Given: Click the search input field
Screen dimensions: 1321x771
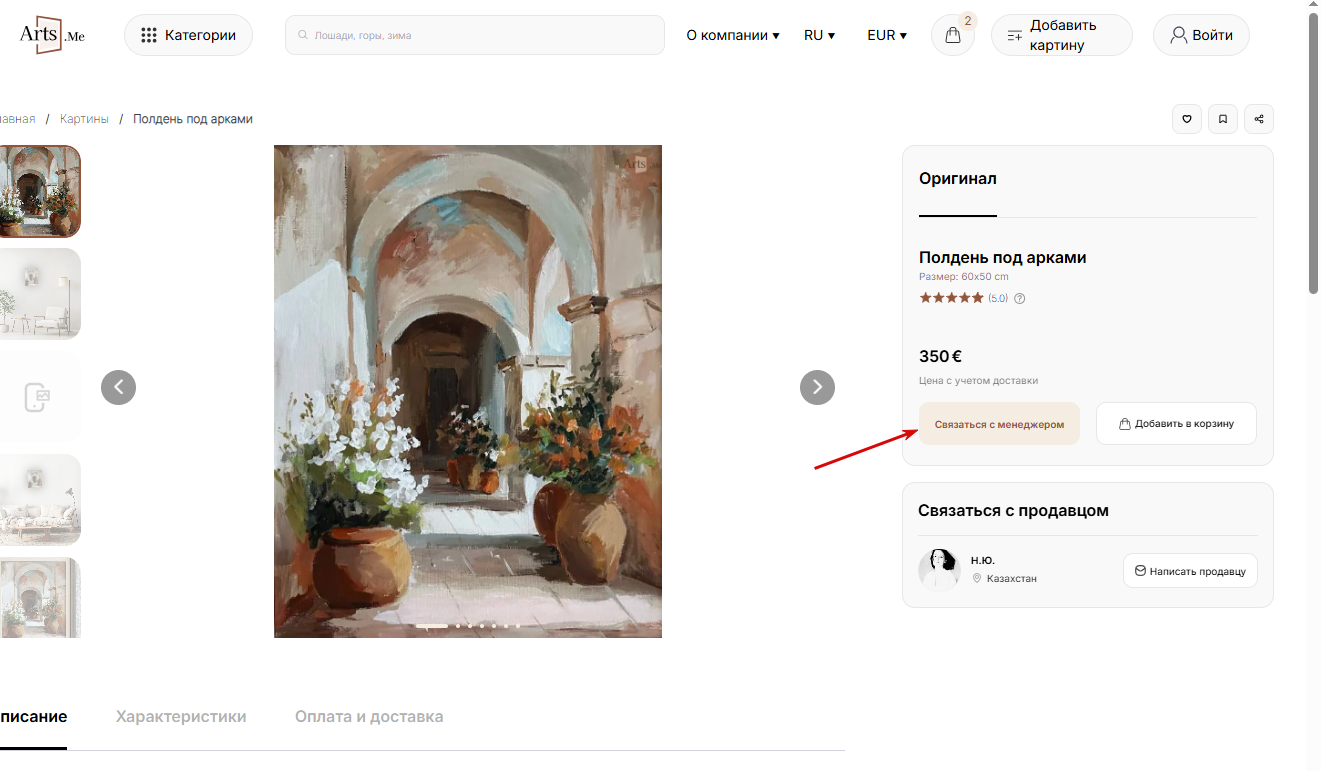Looking at the screenshot, I should (475, 35).
